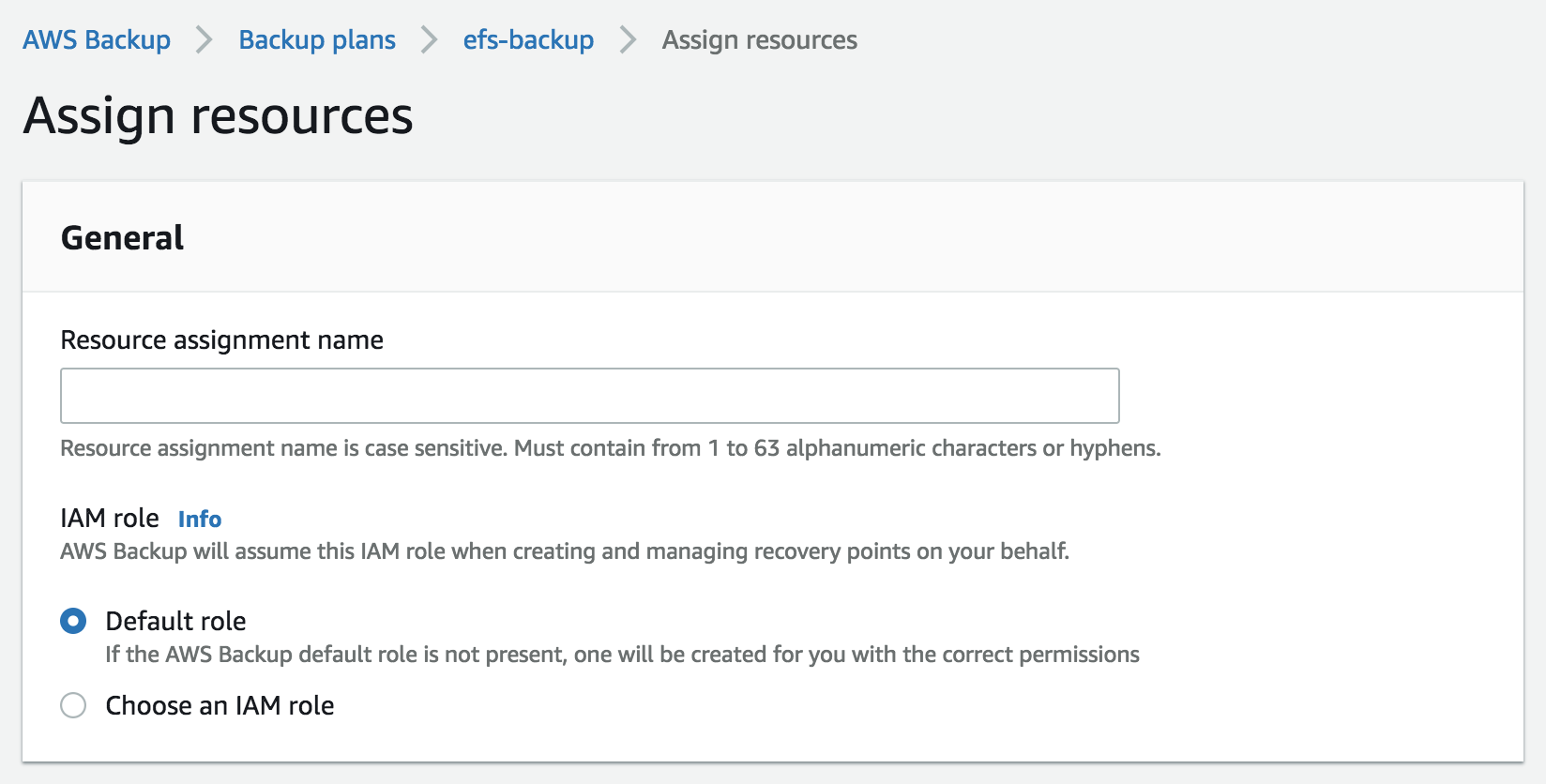Screen dimensions: 1546x784
Task: Click the Resource assignment name label
Action: point(221,339)
